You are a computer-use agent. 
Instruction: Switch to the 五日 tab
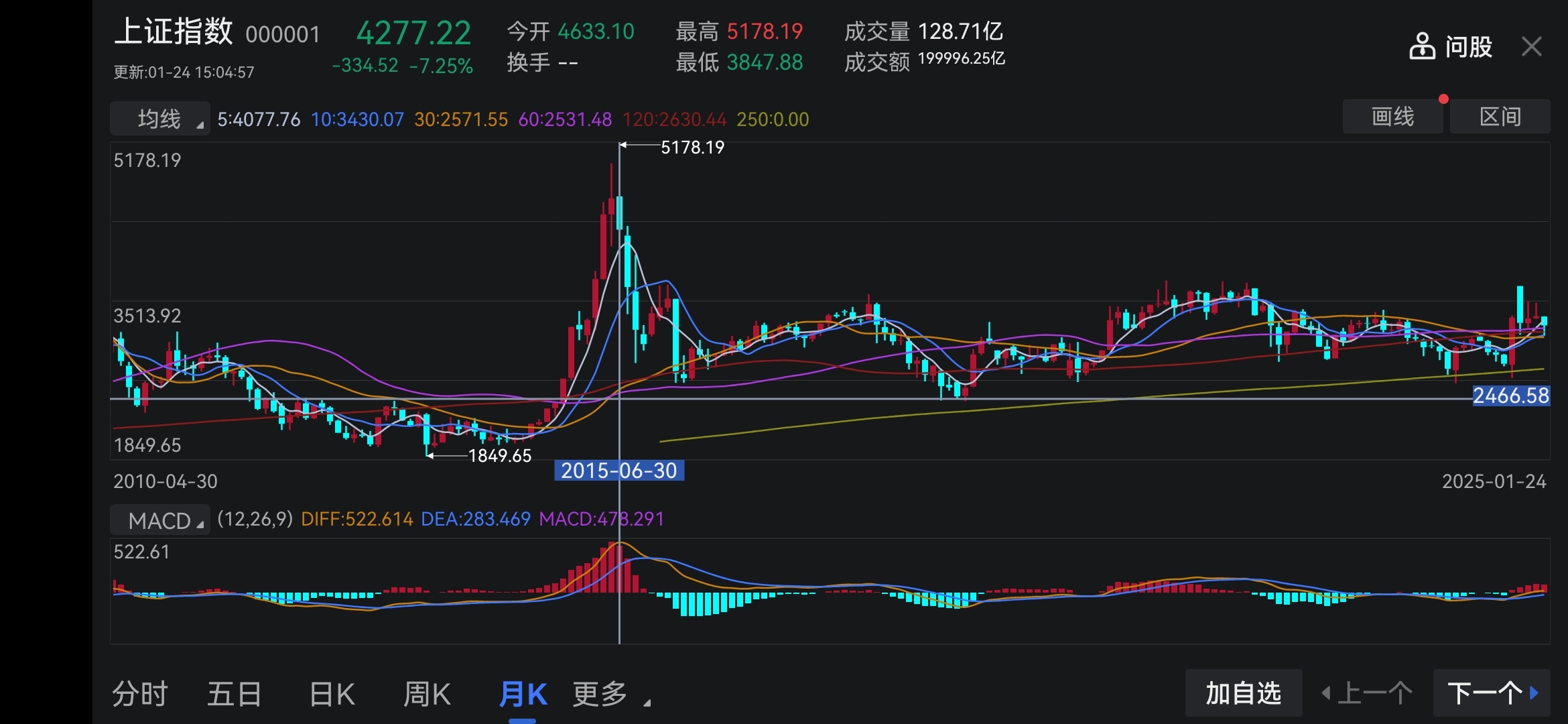234,695
